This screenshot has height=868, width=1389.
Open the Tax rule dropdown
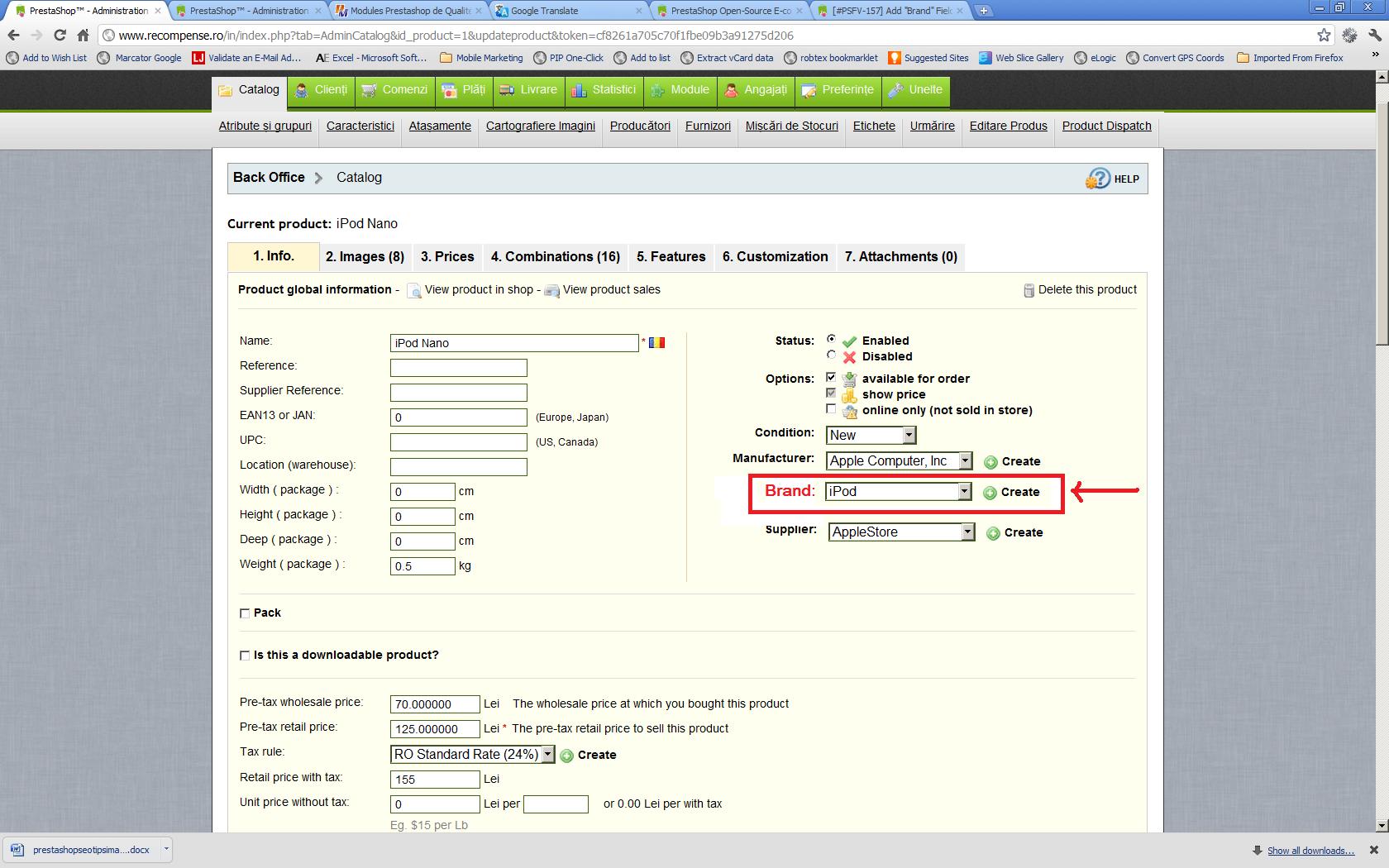pyautogui.click(x=472, y=754)
